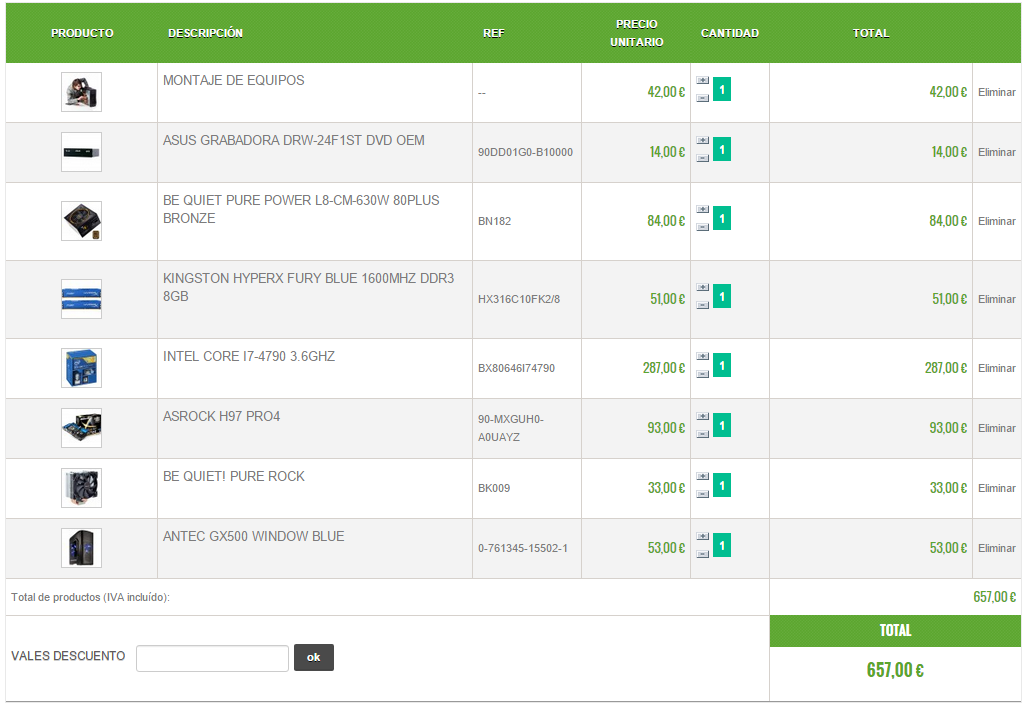Select reference text 0-761345-15502-1

(x=523, y=548)
